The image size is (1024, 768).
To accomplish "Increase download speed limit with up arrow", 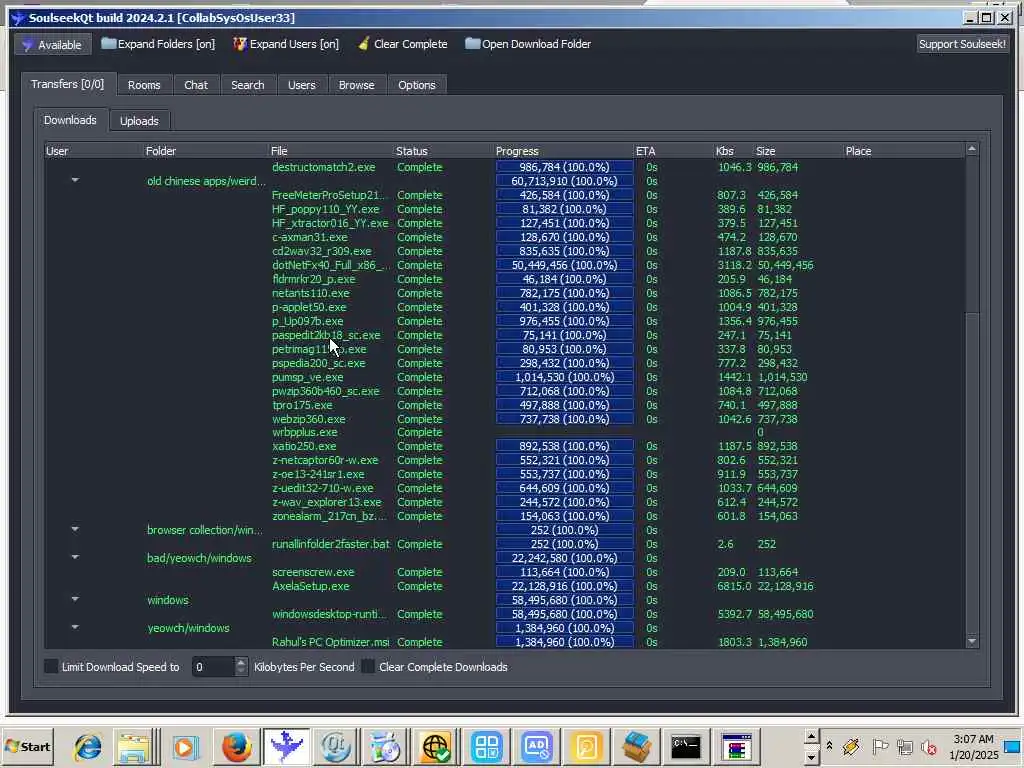I will [241, 662].
